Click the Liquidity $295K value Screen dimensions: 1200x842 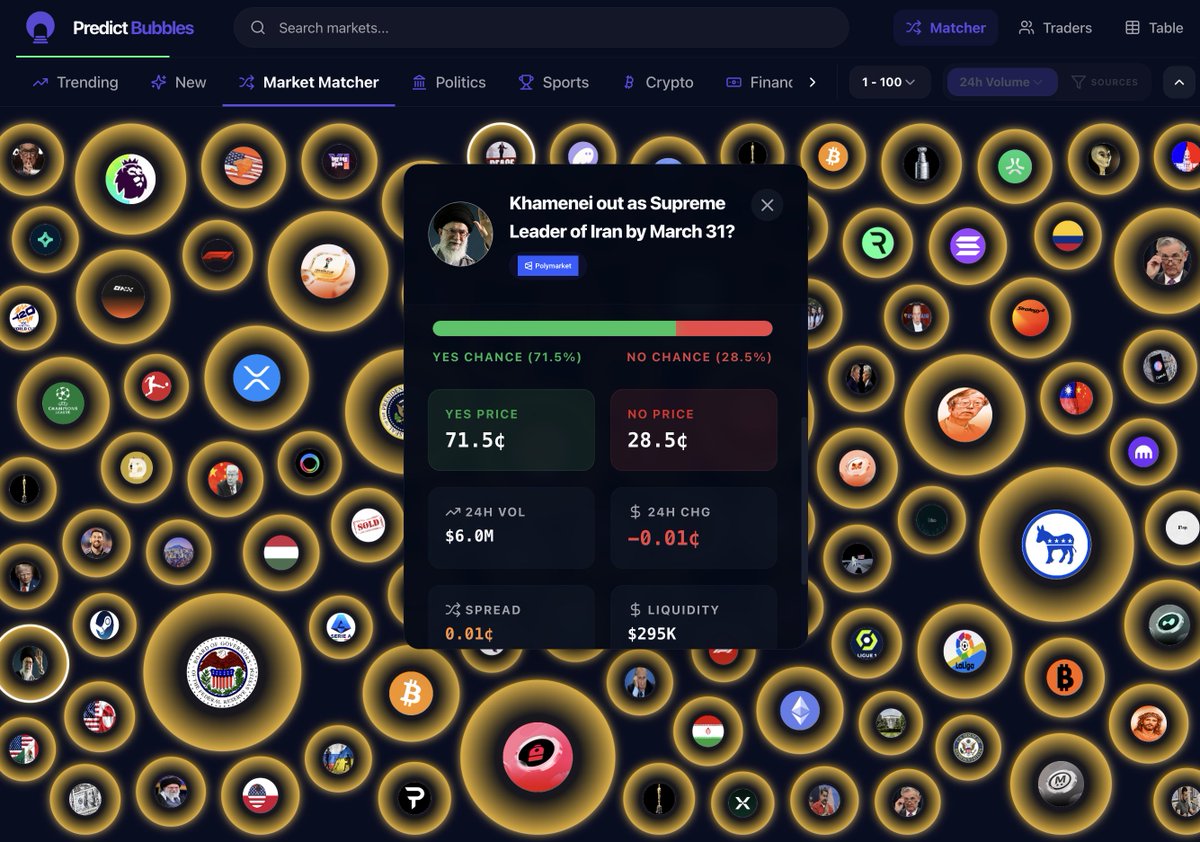point(652,634)
